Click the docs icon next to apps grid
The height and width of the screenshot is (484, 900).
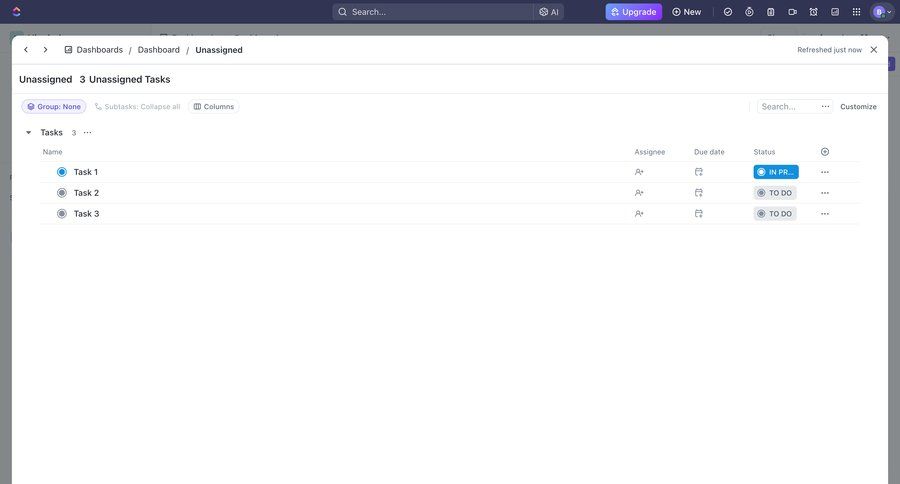(x=835, y=11)
